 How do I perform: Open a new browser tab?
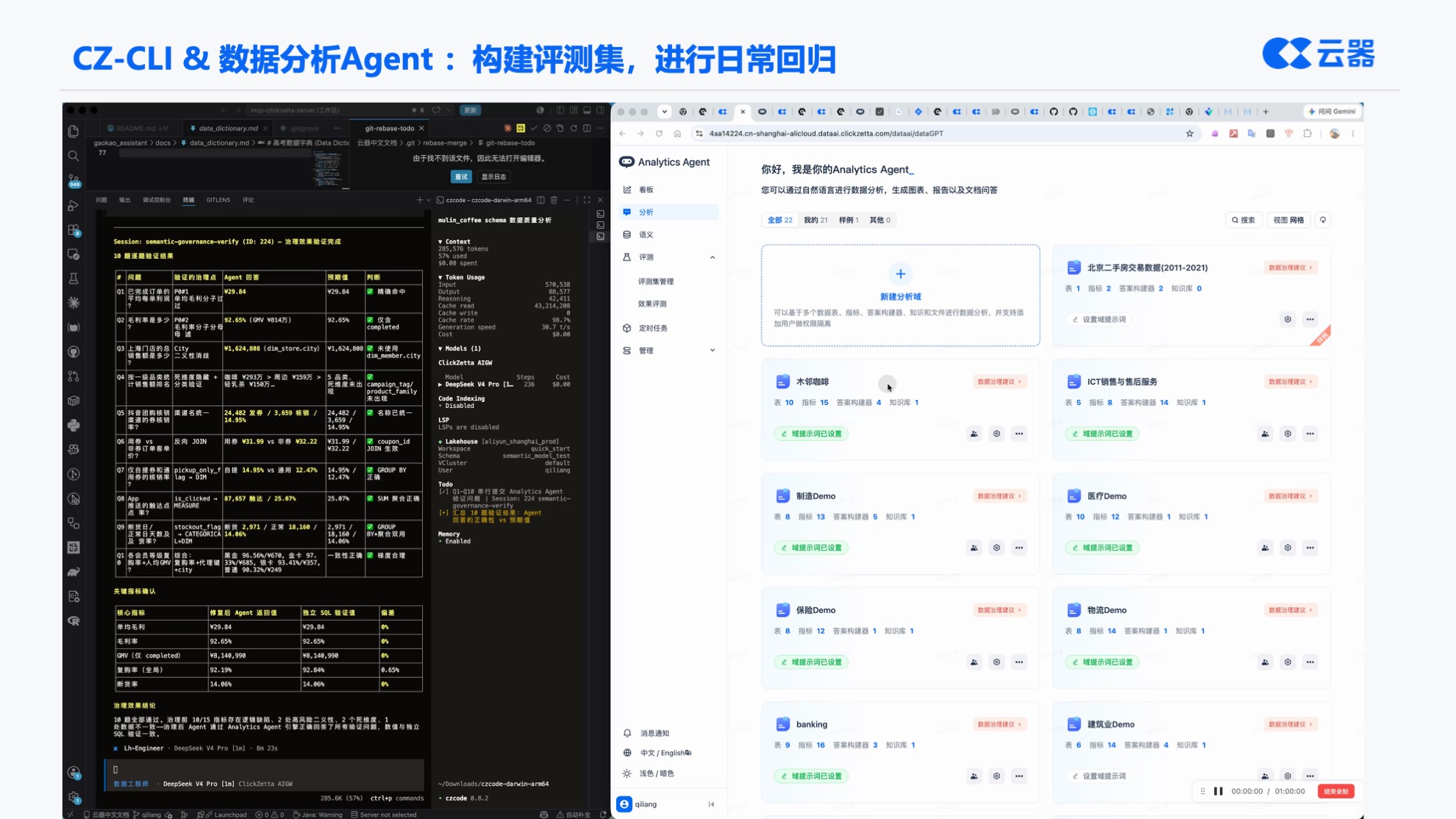pyautogui.click(x=1266, y=112)
